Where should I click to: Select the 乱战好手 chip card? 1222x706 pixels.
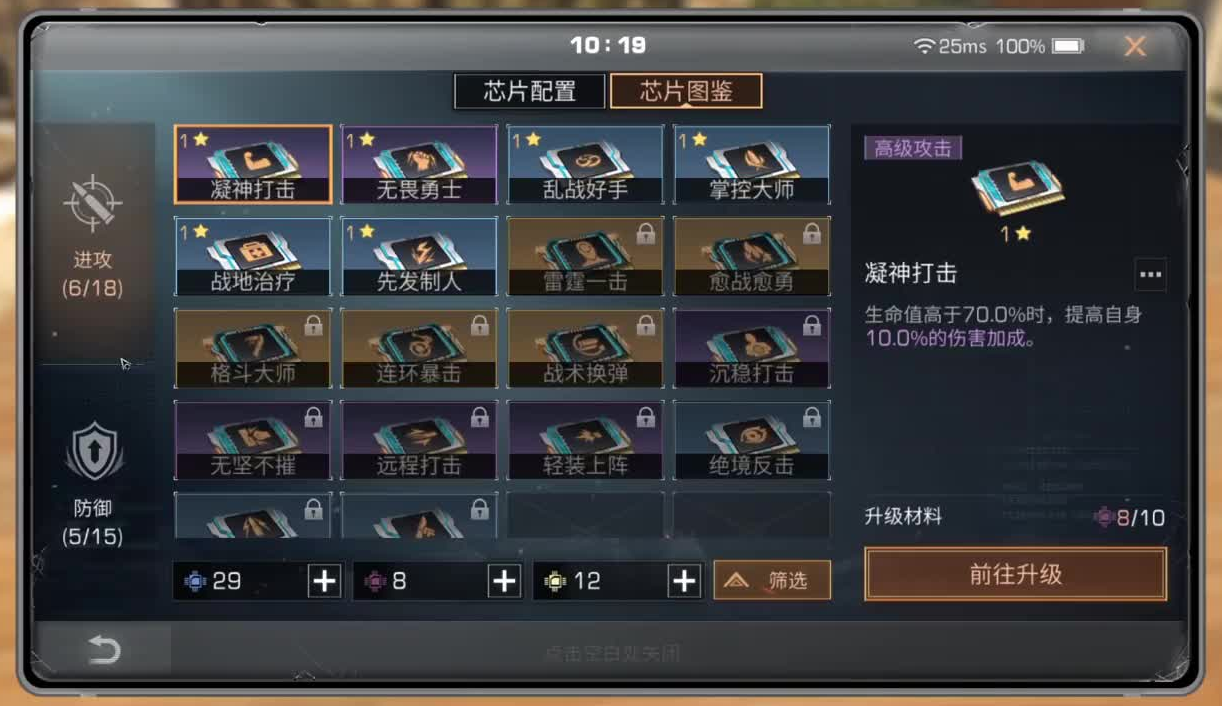[x=585, y=165]
